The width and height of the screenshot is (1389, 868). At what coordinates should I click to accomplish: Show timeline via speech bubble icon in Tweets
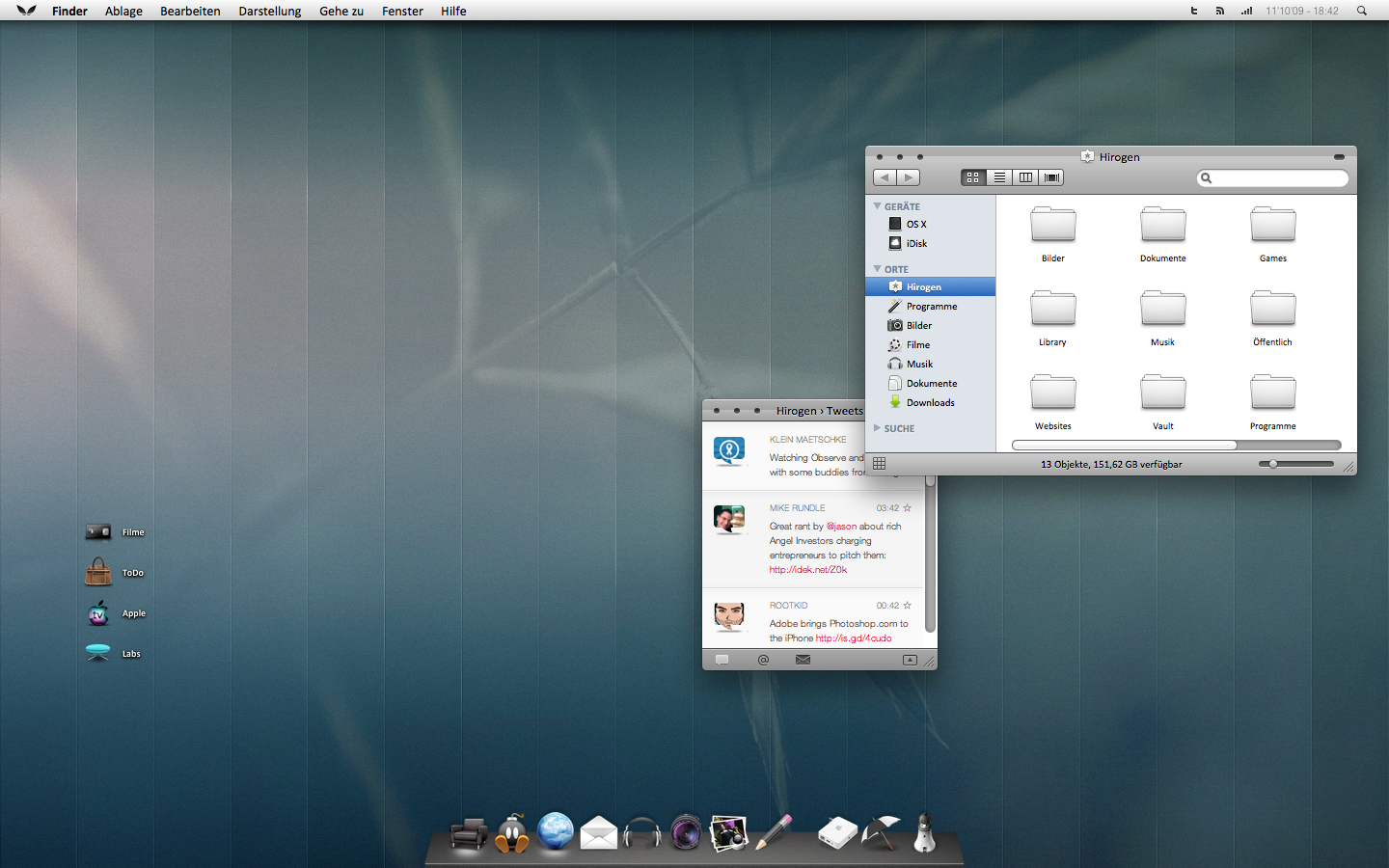tap(722, 660)
